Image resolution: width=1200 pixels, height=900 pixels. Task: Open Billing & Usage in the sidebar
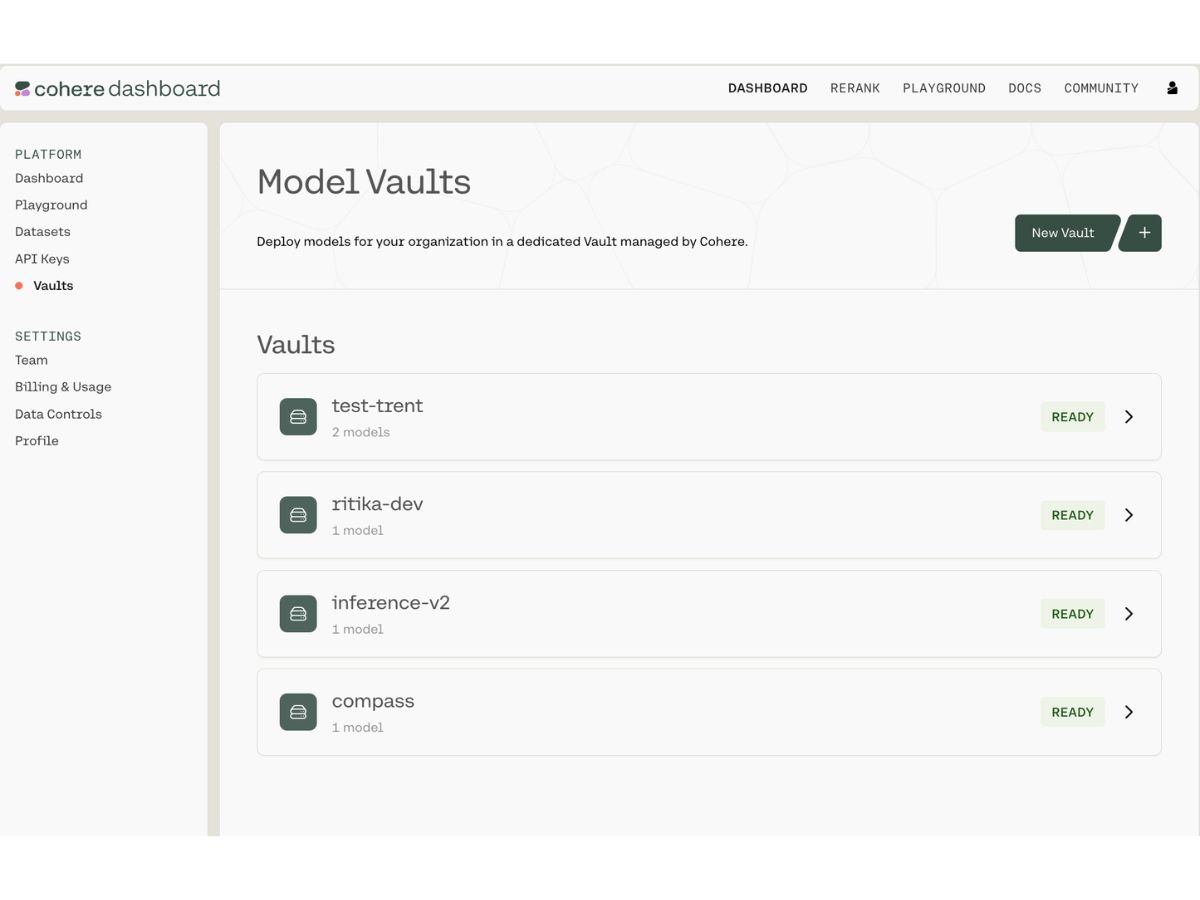click(x=63, y=387)
